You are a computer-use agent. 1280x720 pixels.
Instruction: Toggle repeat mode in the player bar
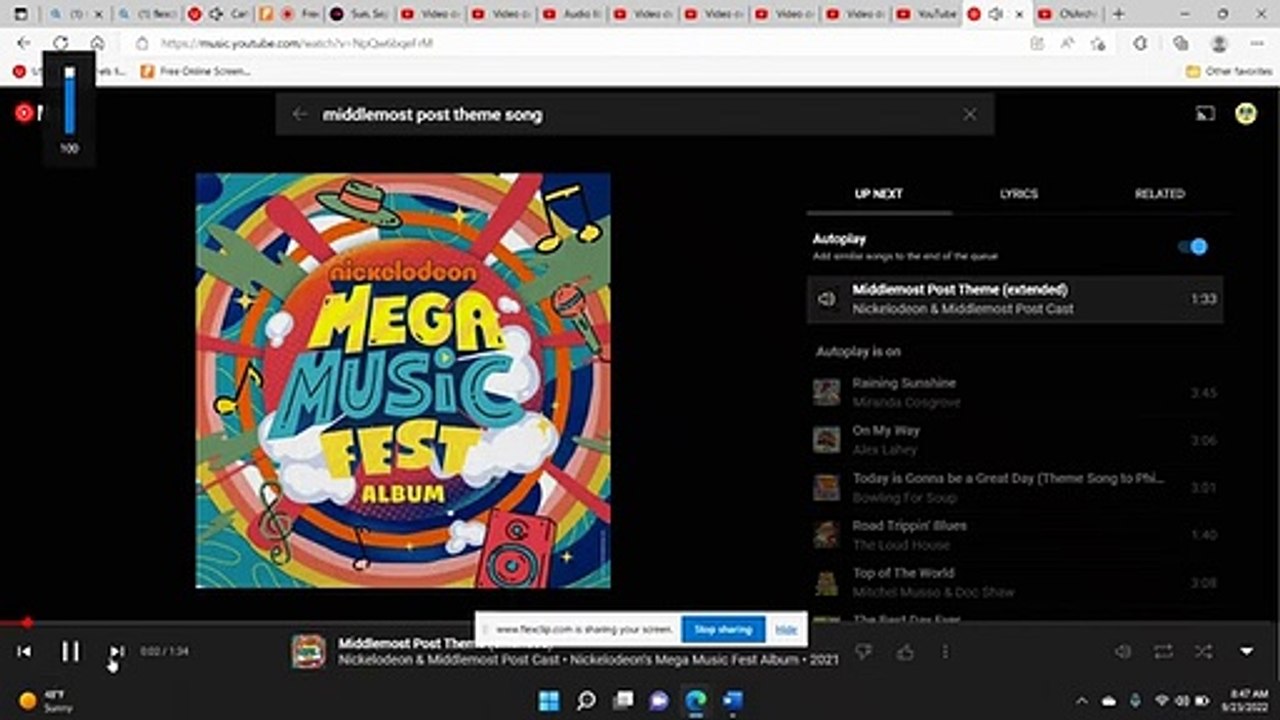(x=1163, y=652)
